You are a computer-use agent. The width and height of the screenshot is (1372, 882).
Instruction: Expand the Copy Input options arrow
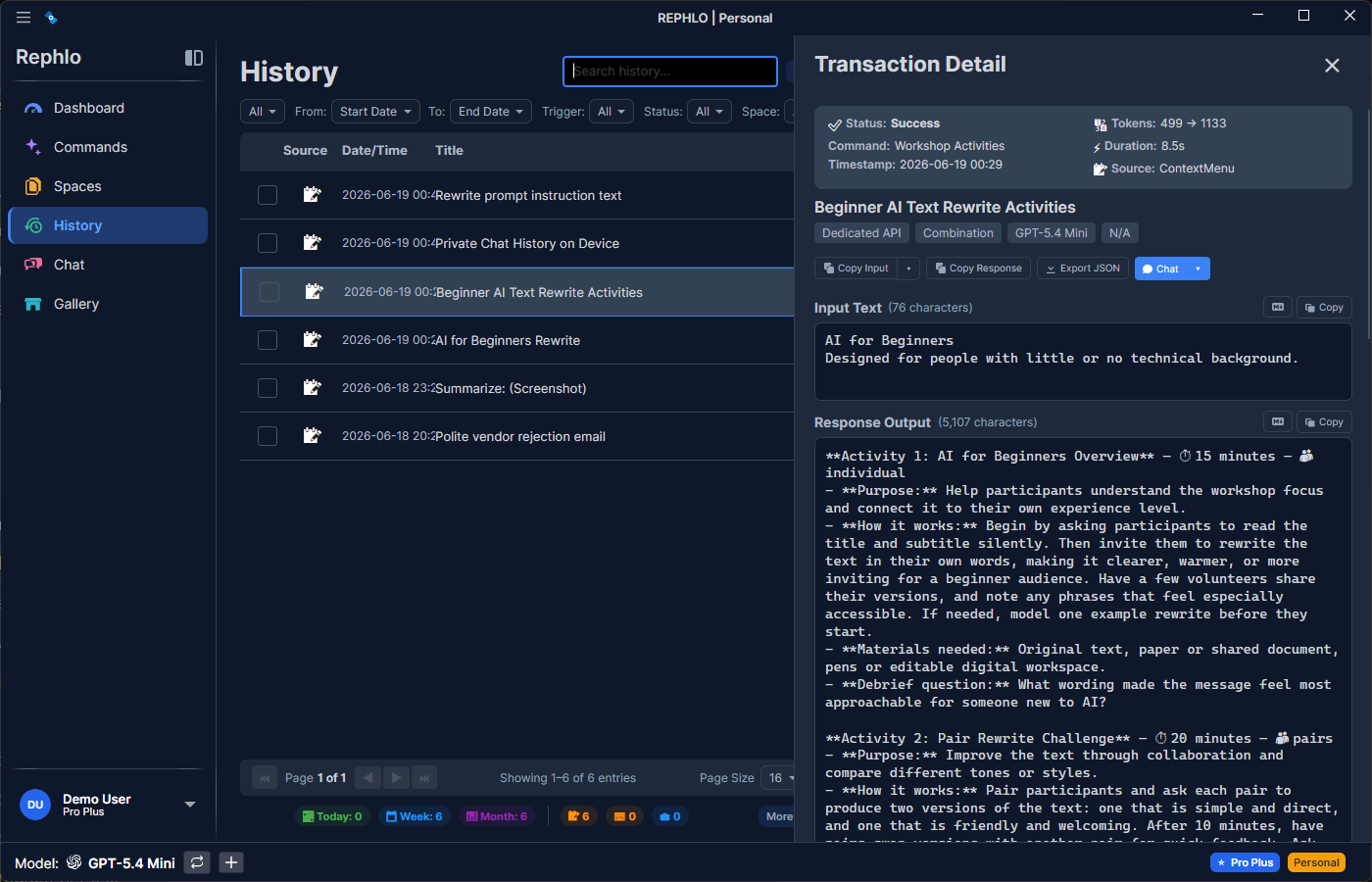(x=908, y=269)
